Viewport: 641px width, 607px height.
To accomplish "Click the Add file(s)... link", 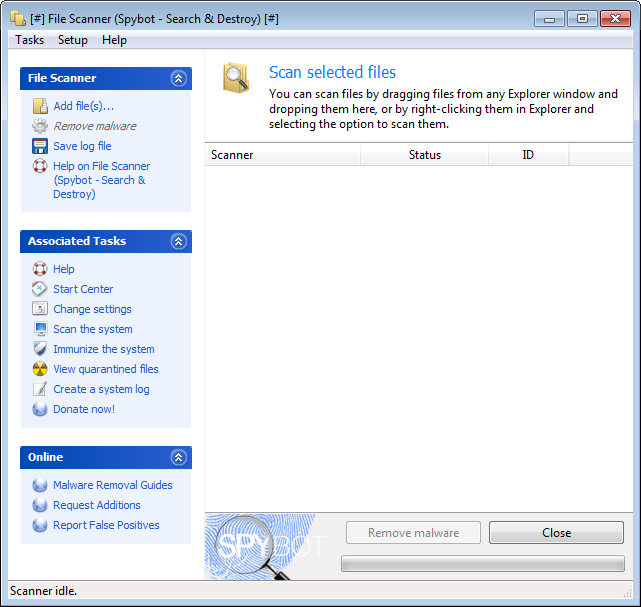I will tap(84, 106).
